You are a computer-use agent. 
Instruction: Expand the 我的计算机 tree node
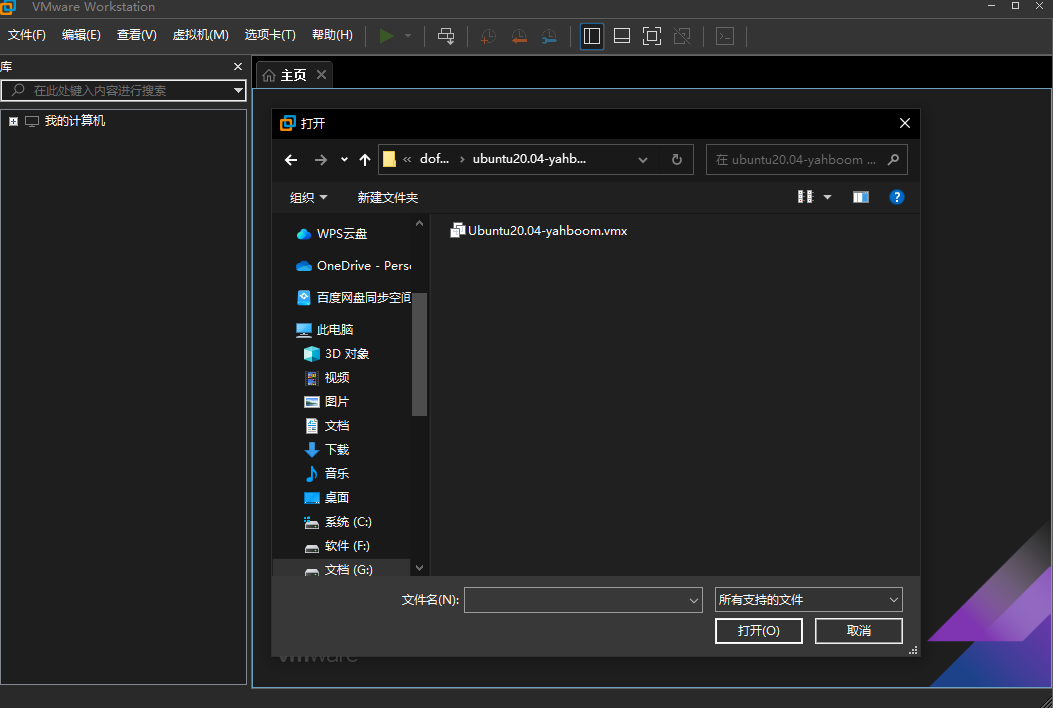14,121
